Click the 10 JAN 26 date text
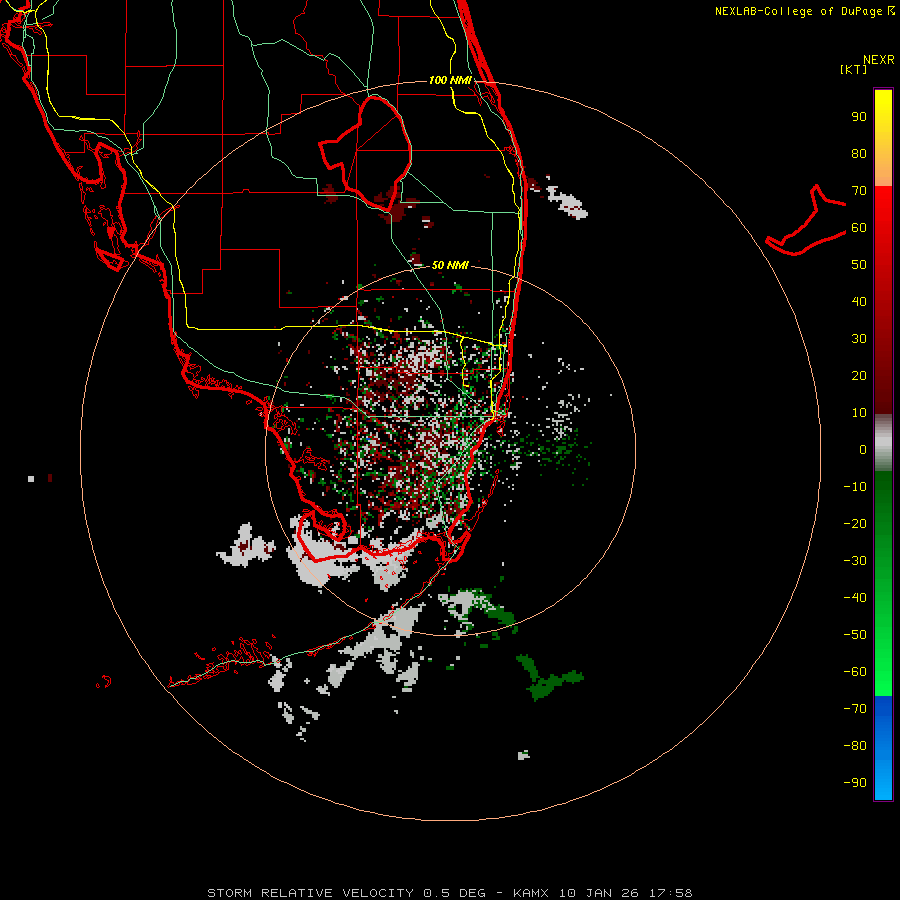This screenshot has height=900, width=900. pos(599,893)
